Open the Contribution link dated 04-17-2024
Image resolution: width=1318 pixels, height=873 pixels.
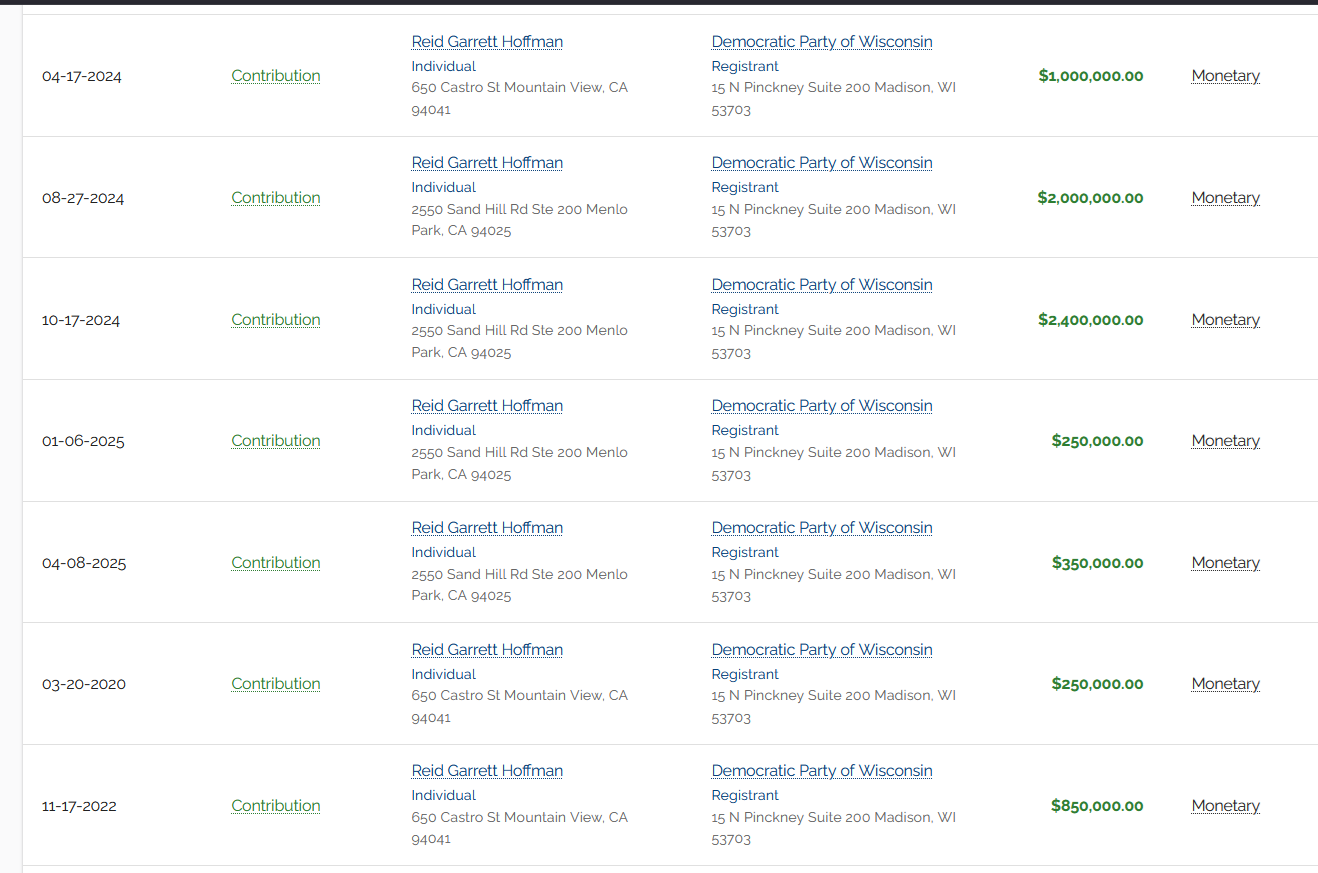276,76
